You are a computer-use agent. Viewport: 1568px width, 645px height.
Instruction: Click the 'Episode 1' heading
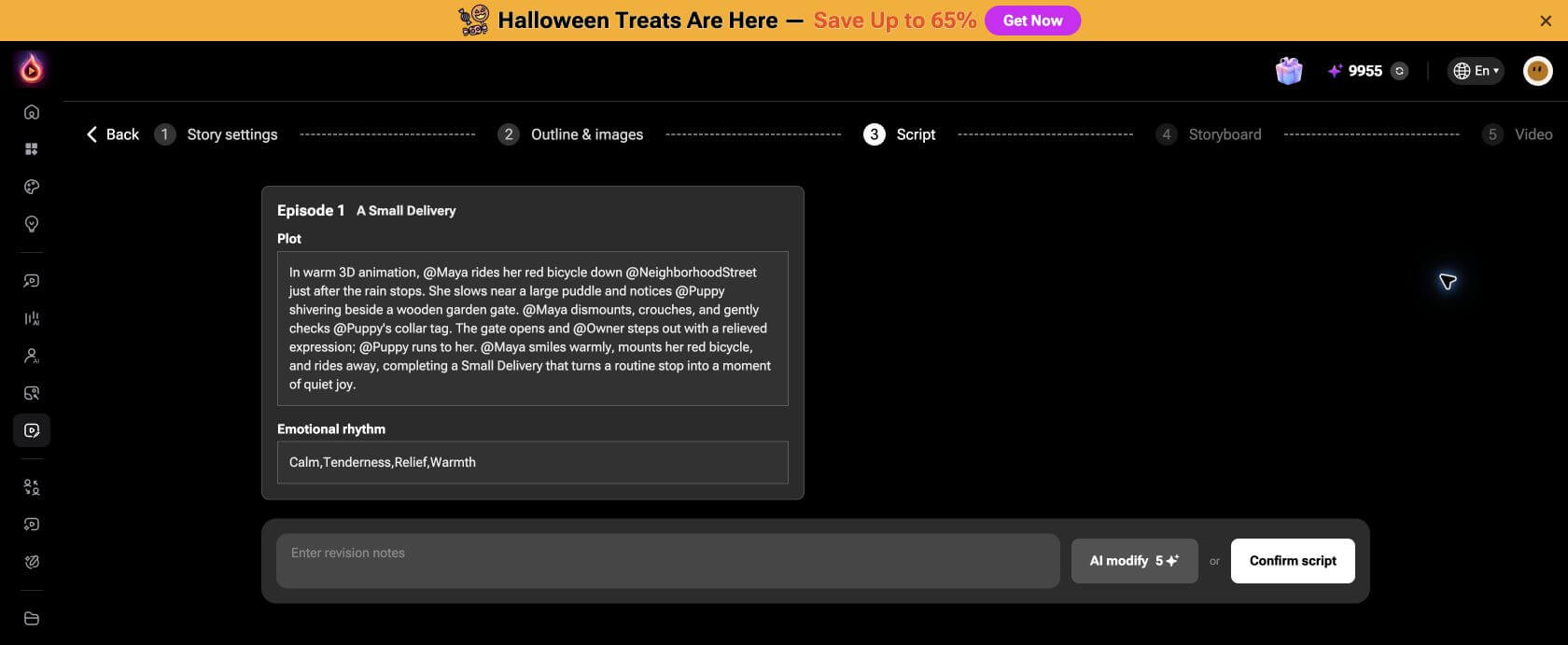(311, 211)
